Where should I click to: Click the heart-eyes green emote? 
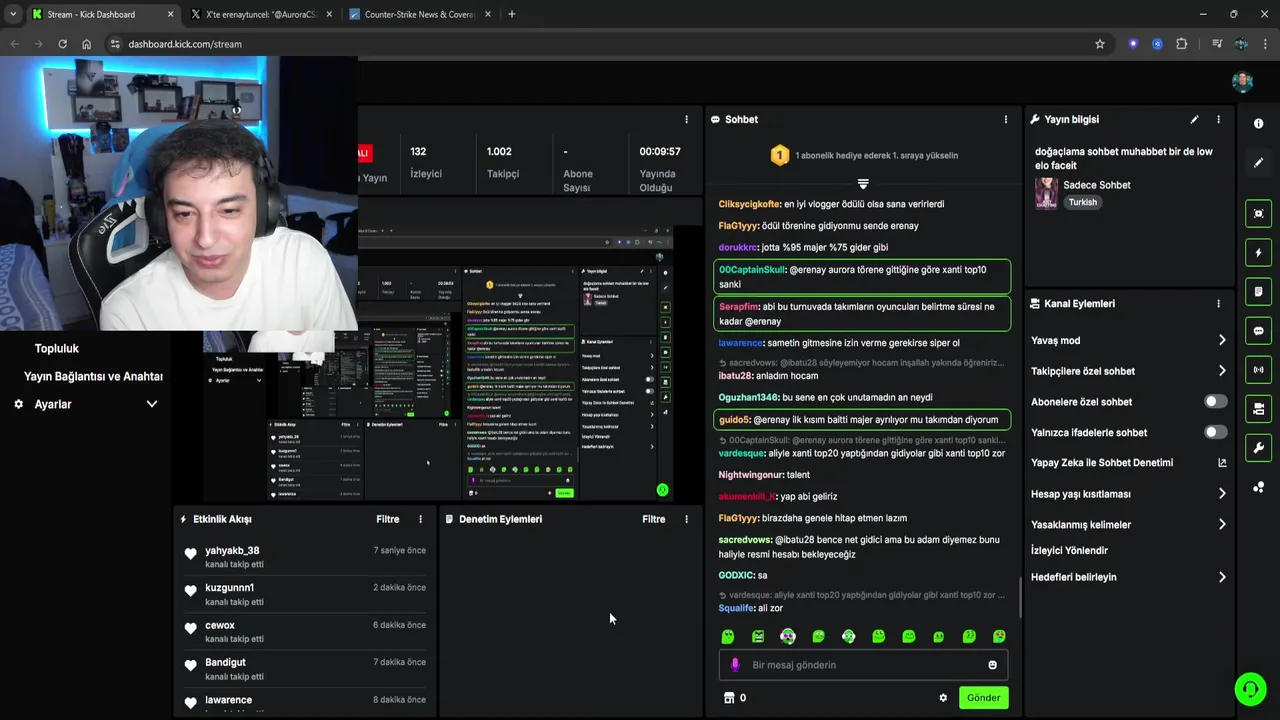(999, 636)
